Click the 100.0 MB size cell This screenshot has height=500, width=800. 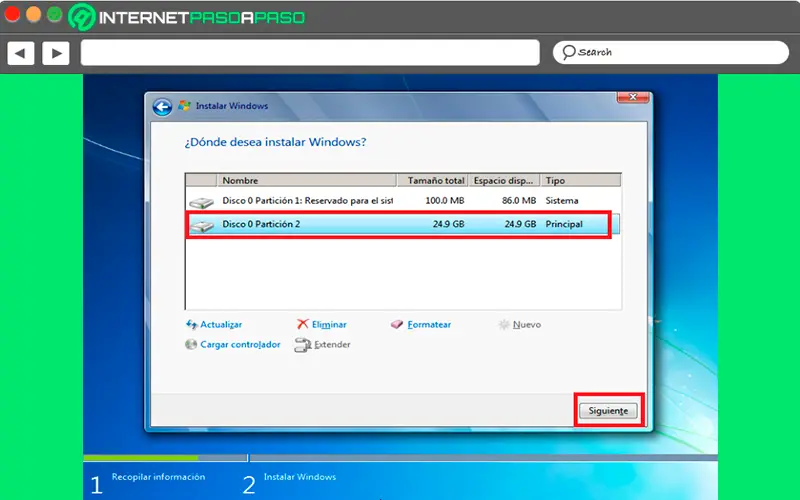[444, 201]
